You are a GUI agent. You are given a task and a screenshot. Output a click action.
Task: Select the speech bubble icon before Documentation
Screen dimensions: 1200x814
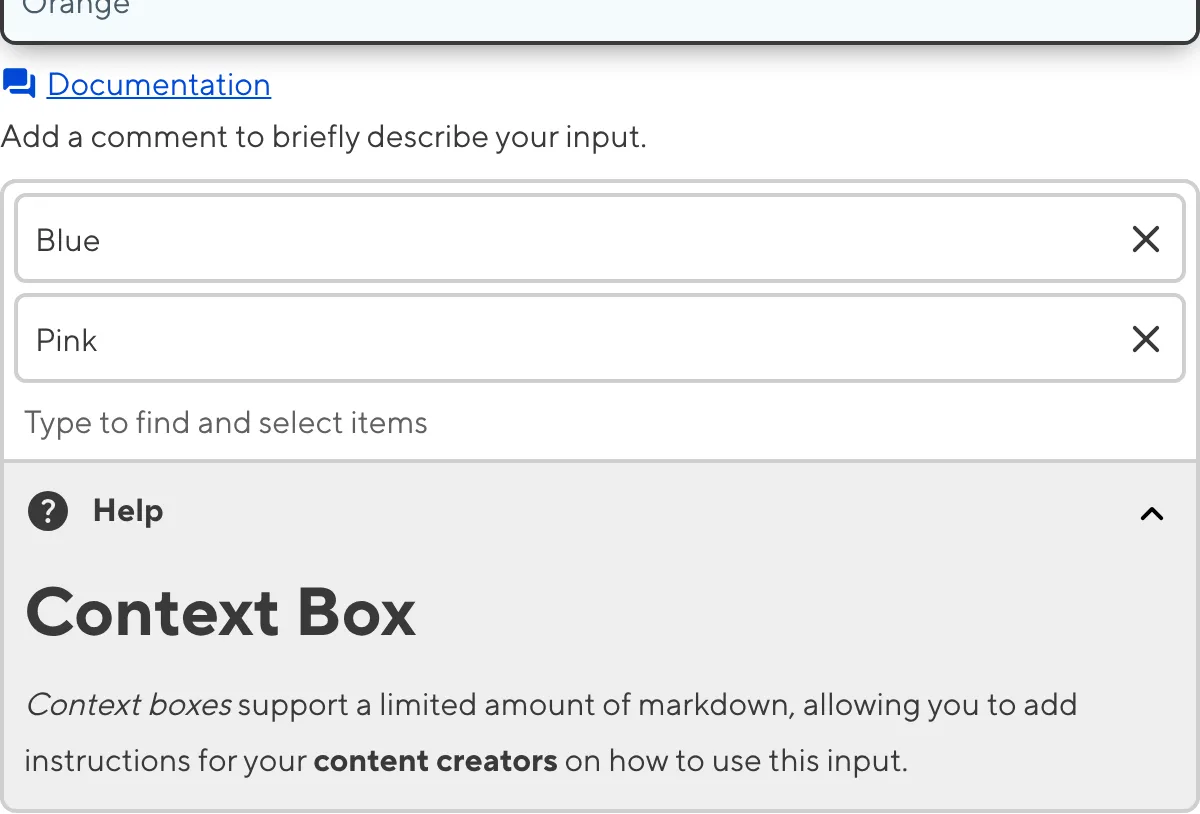18,84
